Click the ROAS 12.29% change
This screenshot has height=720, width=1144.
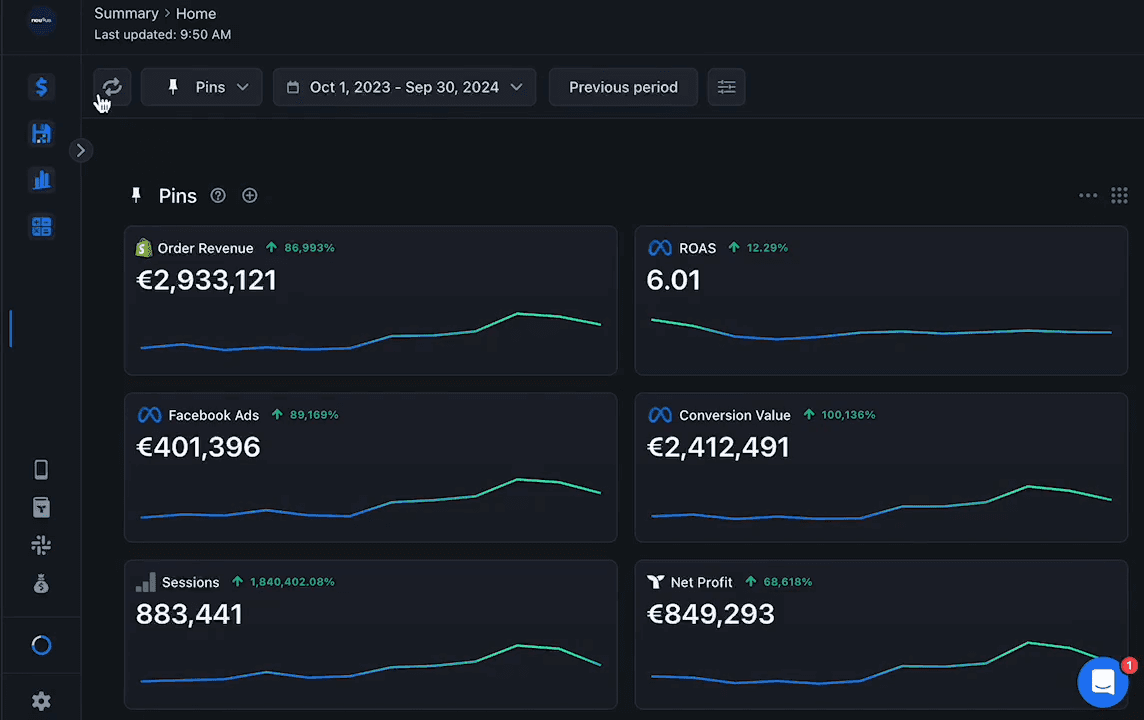tap(759, 248)
